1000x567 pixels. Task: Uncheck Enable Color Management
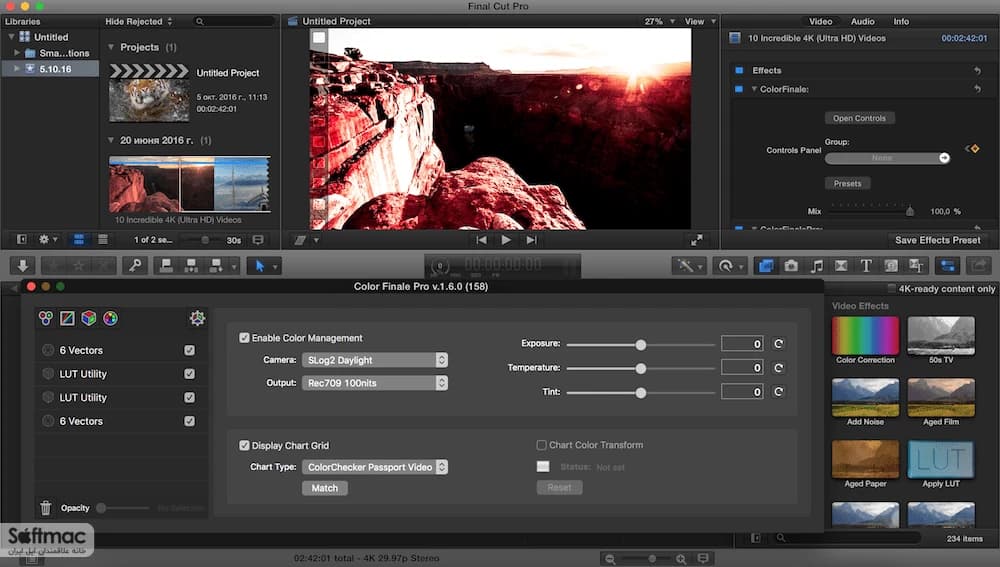(244, 337)
